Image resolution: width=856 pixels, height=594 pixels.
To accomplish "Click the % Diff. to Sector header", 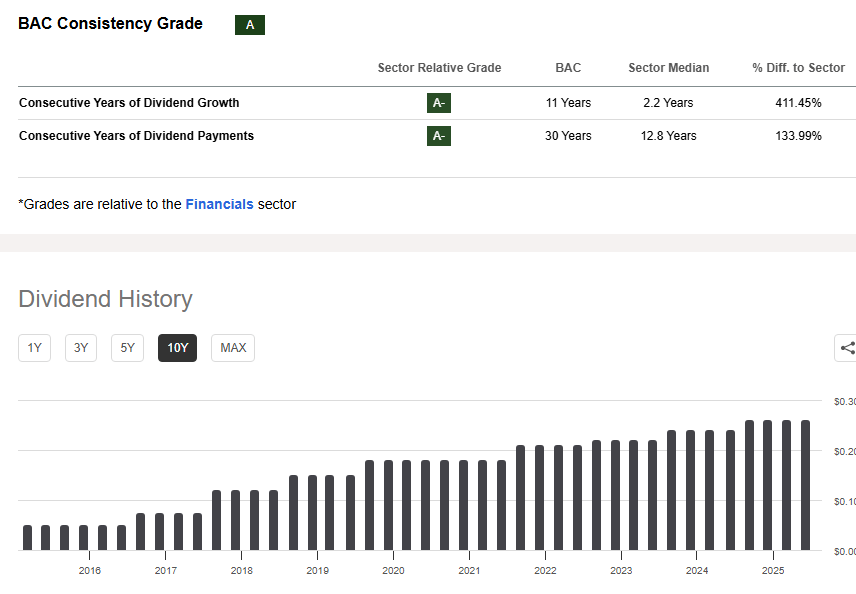I will pos(797,67).
